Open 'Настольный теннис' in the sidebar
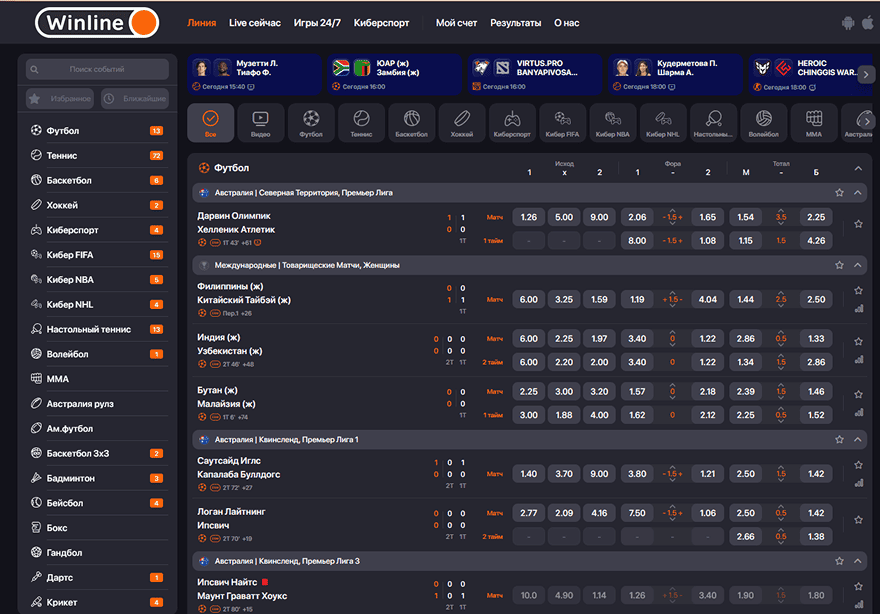880x614 pixels. 98,329
